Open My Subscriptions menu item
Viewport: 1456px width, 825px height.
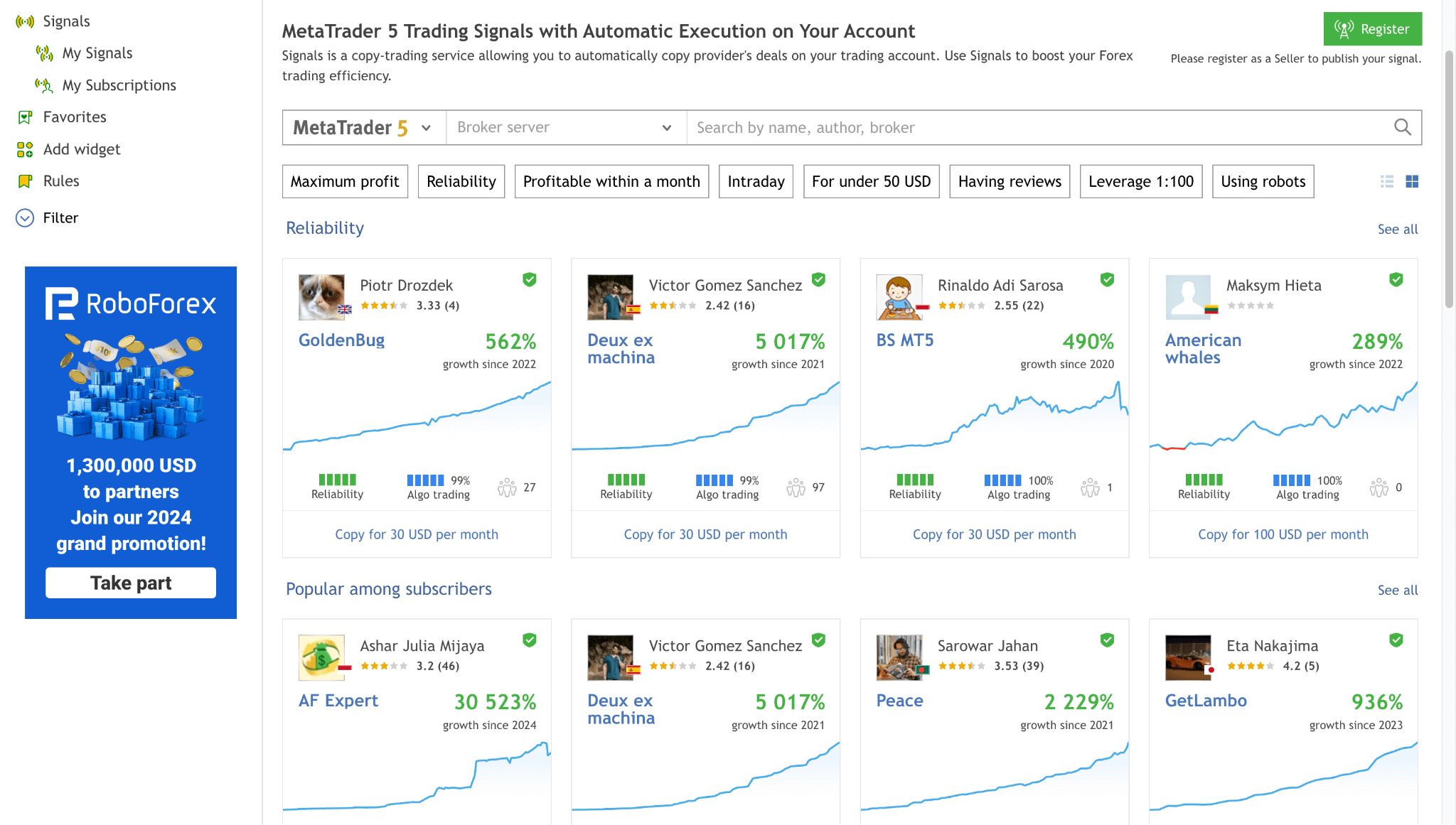[119, 85]
